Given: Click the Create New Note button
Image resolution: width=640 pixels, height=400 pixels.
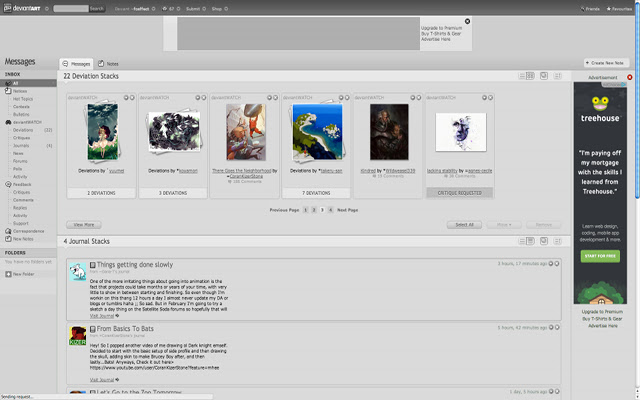Looking at the screenshot, I should pyautogui.click(x=606, y=63).
